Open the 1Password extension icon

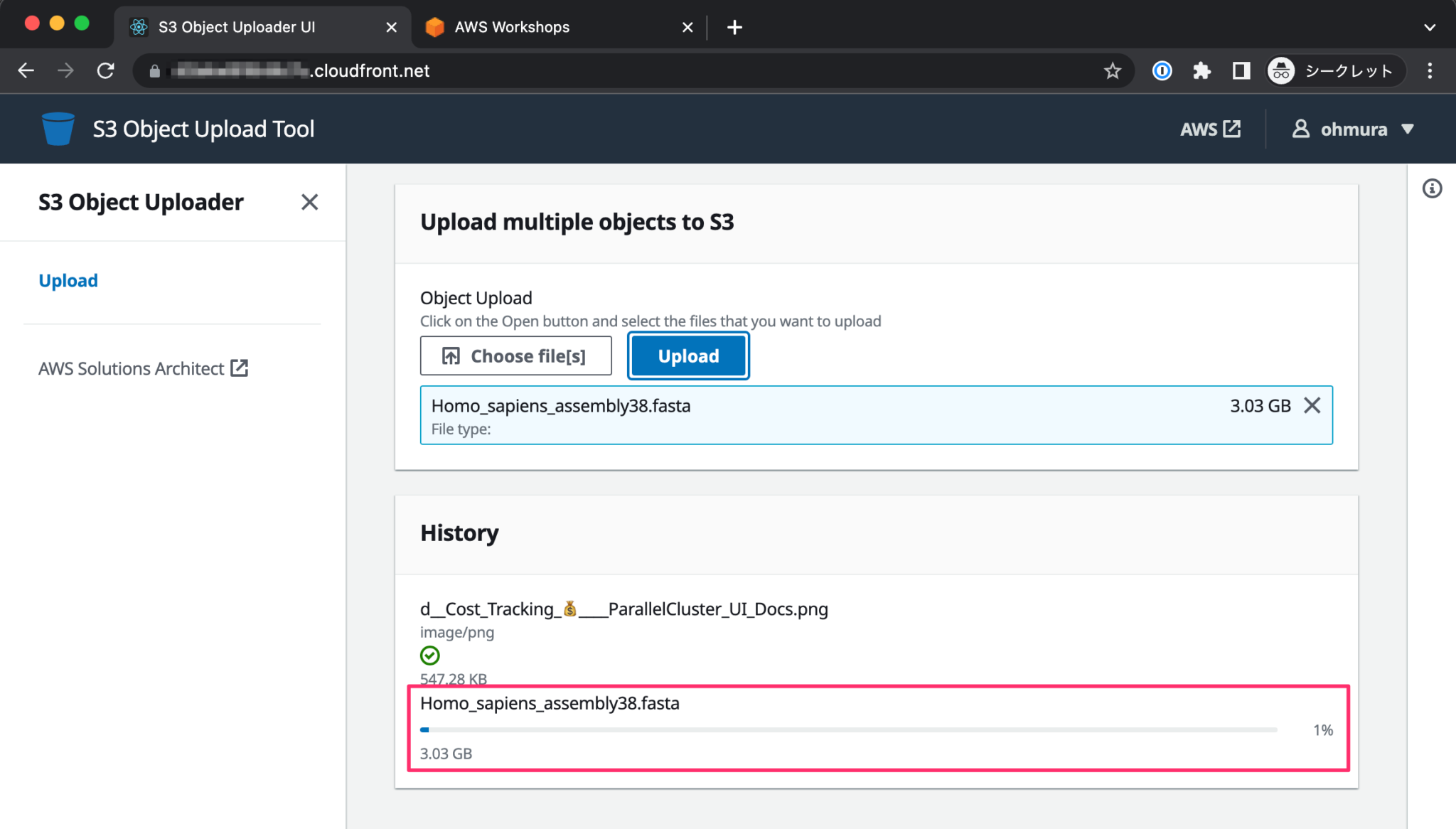click(1162, 70)
